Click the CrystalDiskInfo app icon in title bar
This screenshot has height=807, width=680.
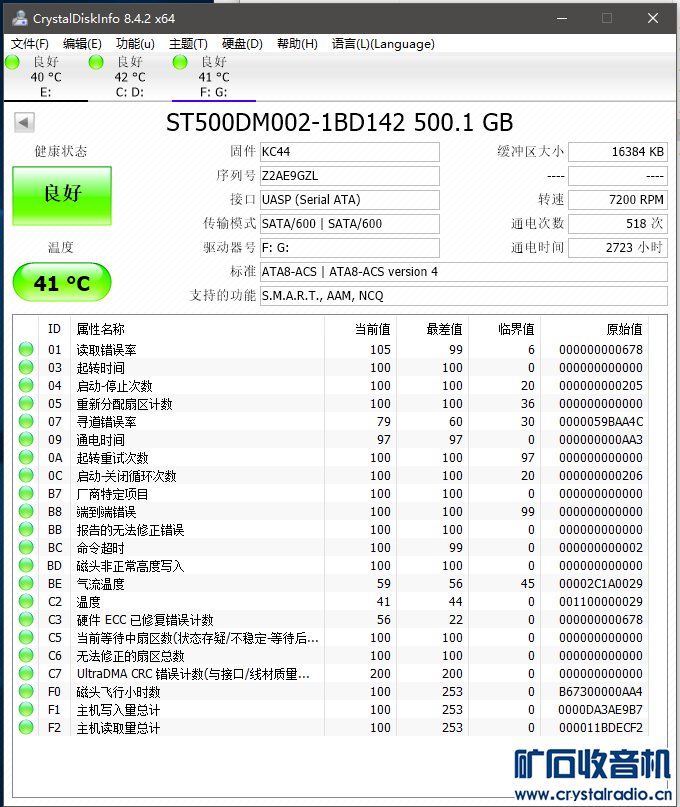pos(20,19)
